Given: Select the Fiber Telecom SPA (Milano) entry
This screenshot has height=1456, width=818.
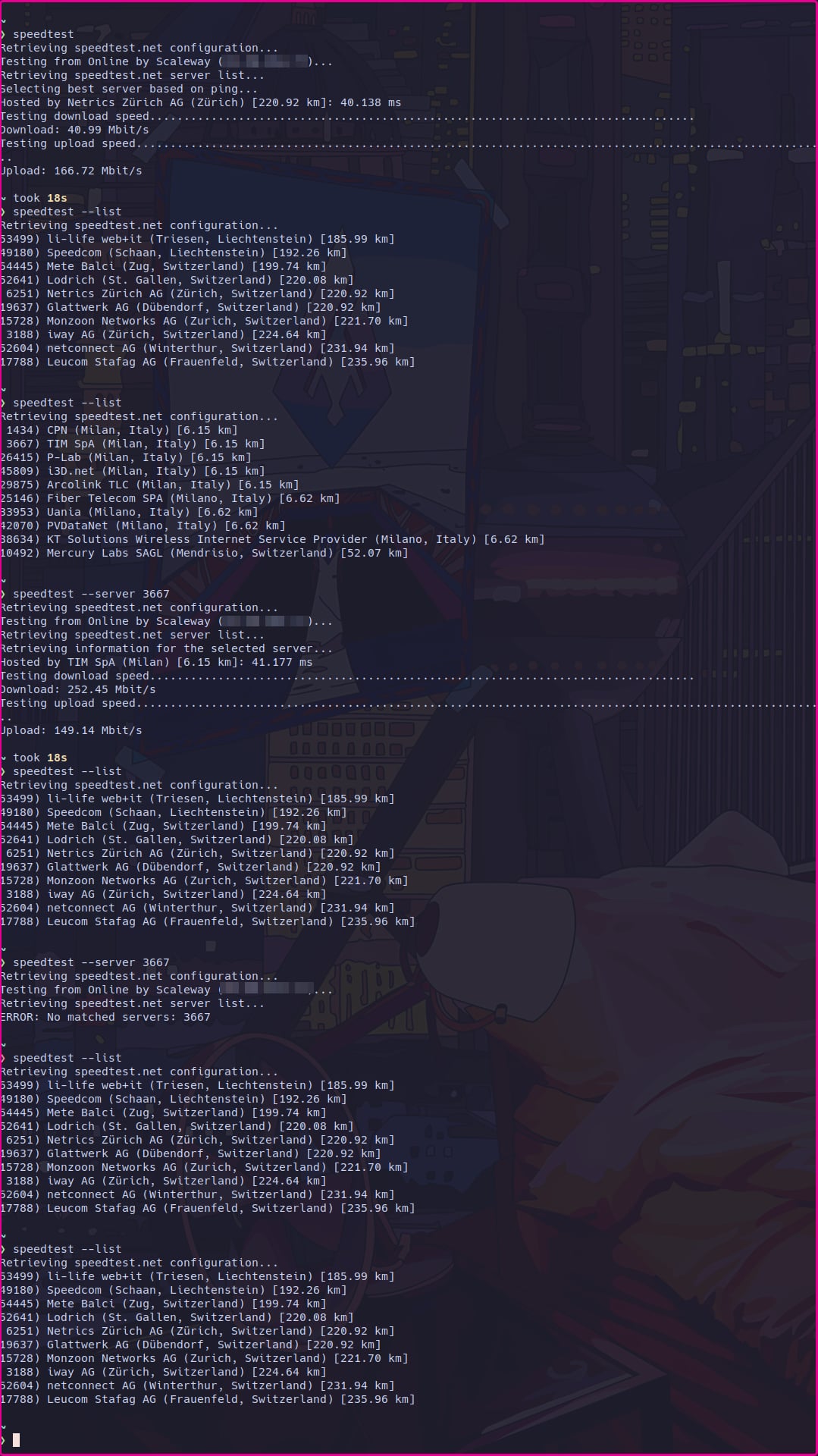Looking at the screenshot, I should [x=170, y=498].
